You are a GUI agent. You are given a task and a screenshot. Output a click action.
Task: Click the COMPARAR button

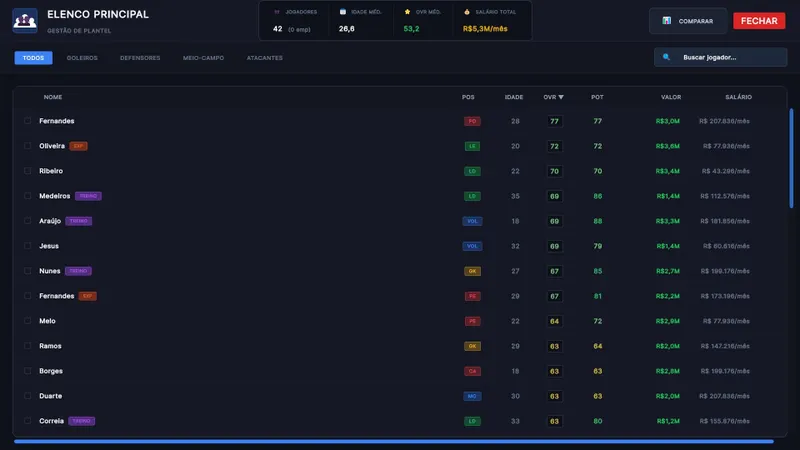pos(688,21)
